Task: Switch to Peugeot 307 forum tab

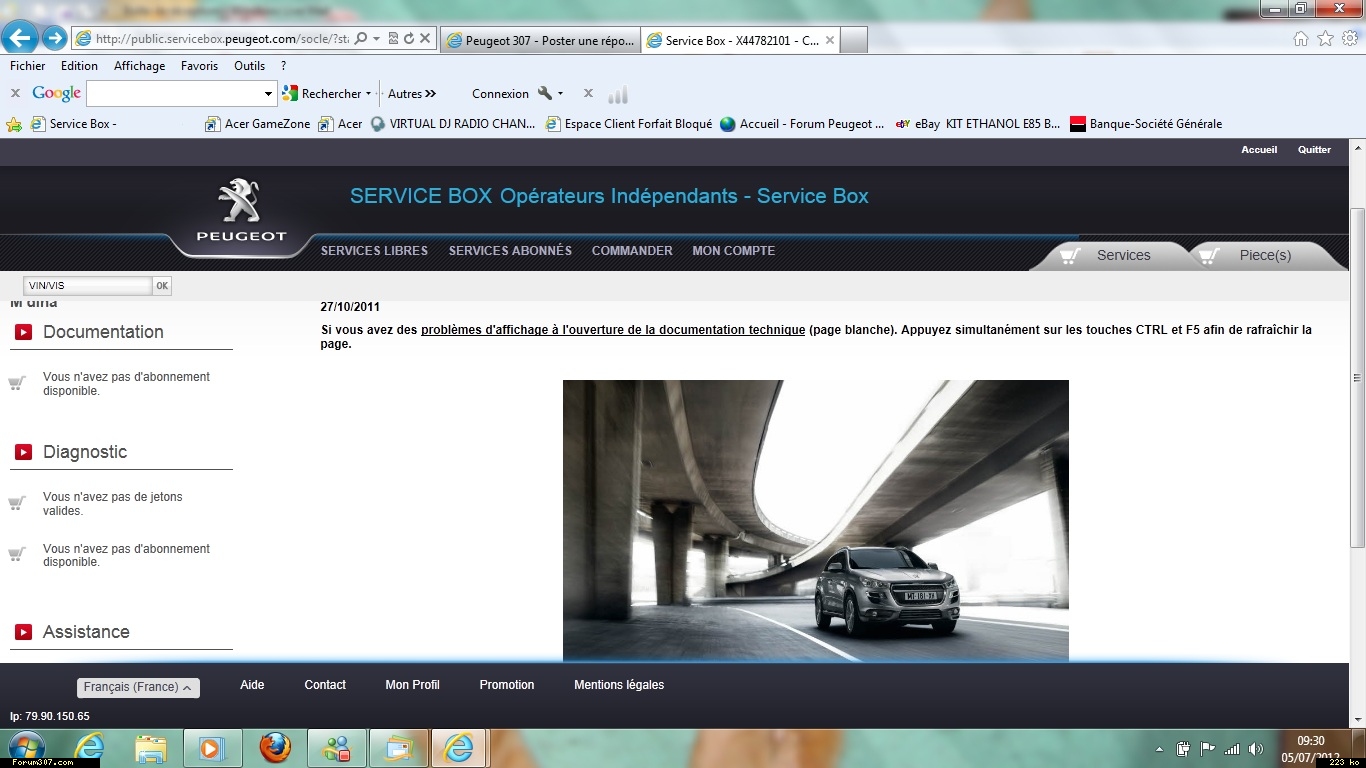Action: coord(540,41)
